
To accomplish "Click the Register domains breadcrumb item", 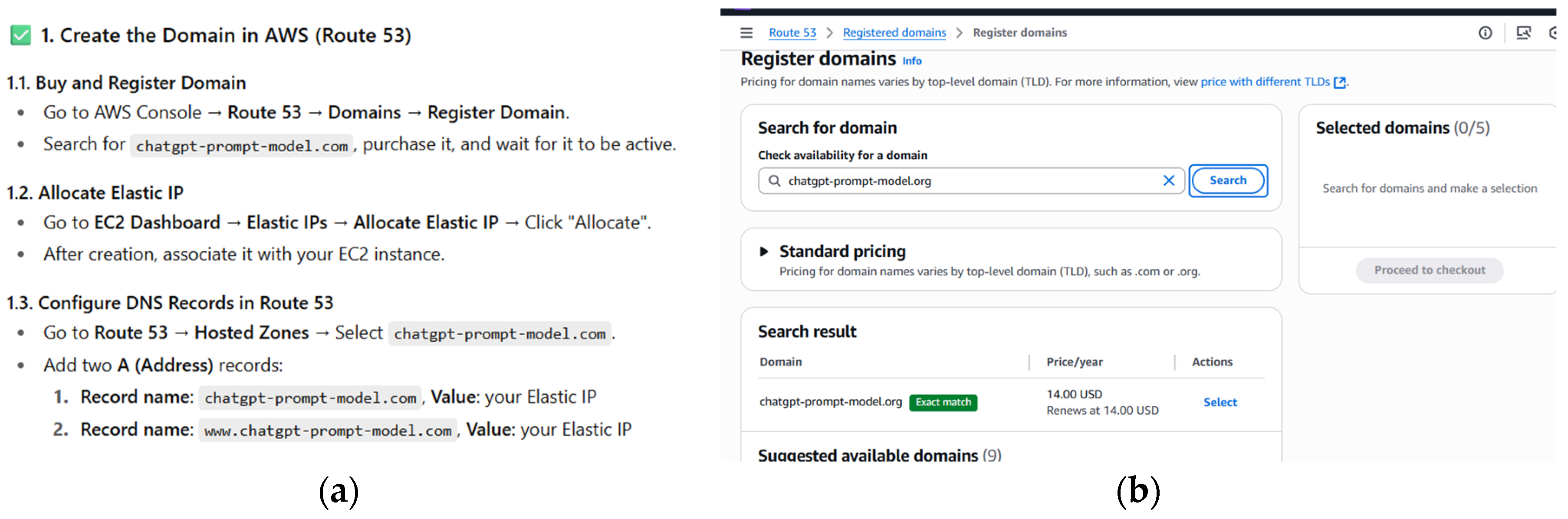I will coord(1019,33).
